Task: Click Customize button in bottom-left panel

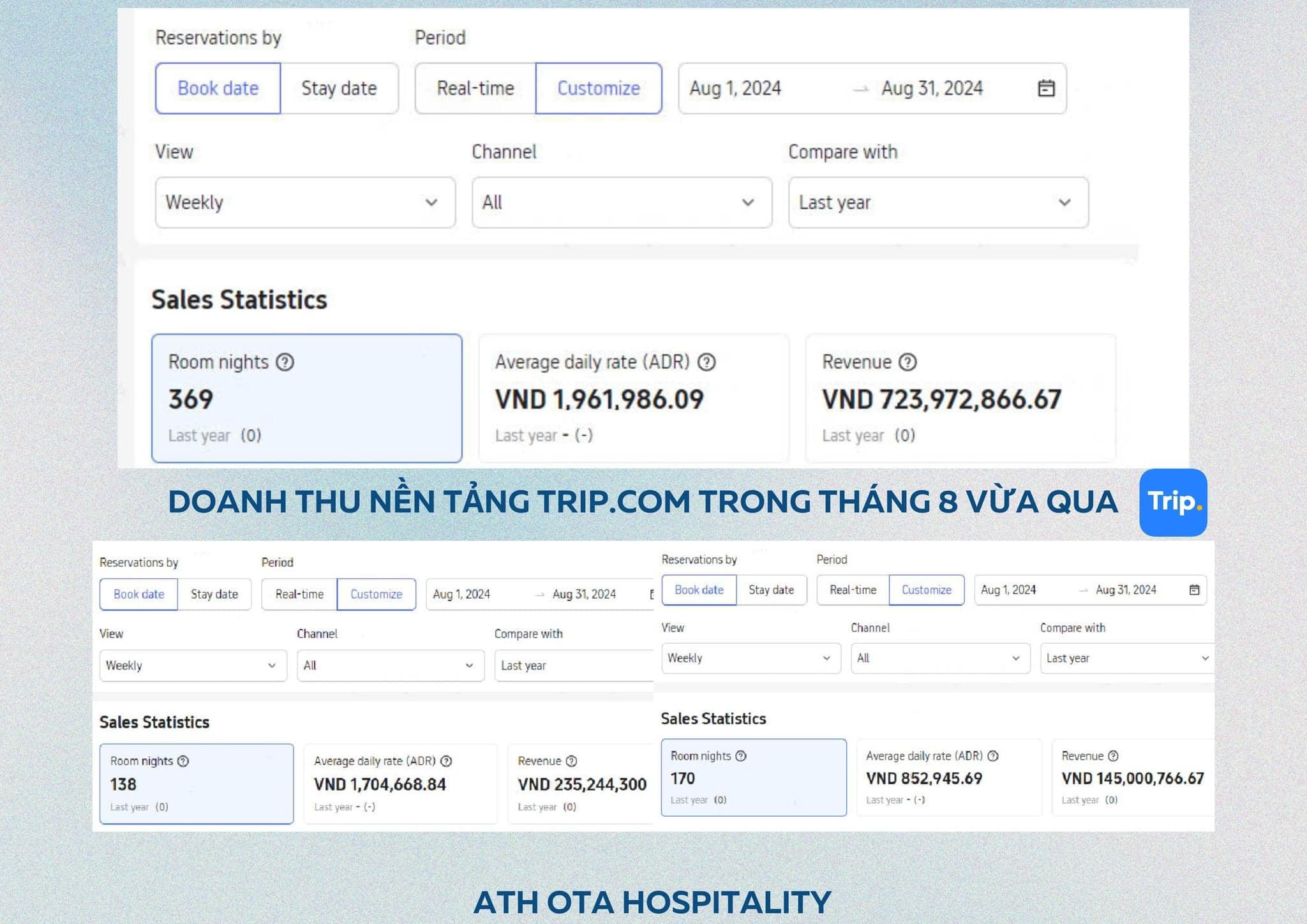Action: [x=376, y=594]
